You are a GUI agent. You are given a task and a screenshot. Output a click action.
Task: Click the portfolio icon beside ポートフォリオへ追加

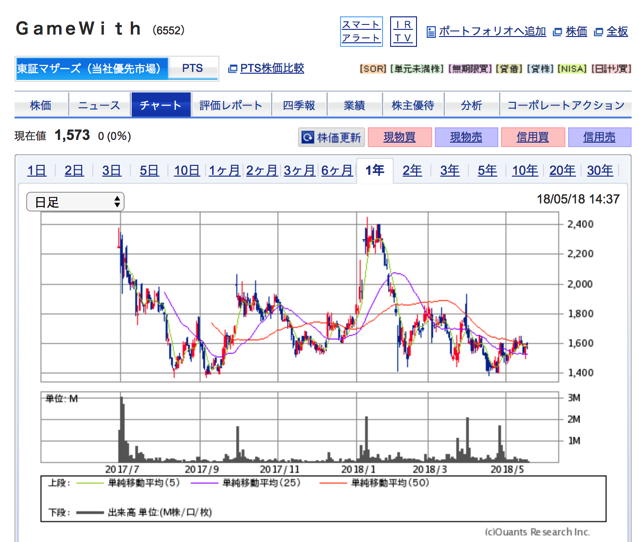[431, 32]
